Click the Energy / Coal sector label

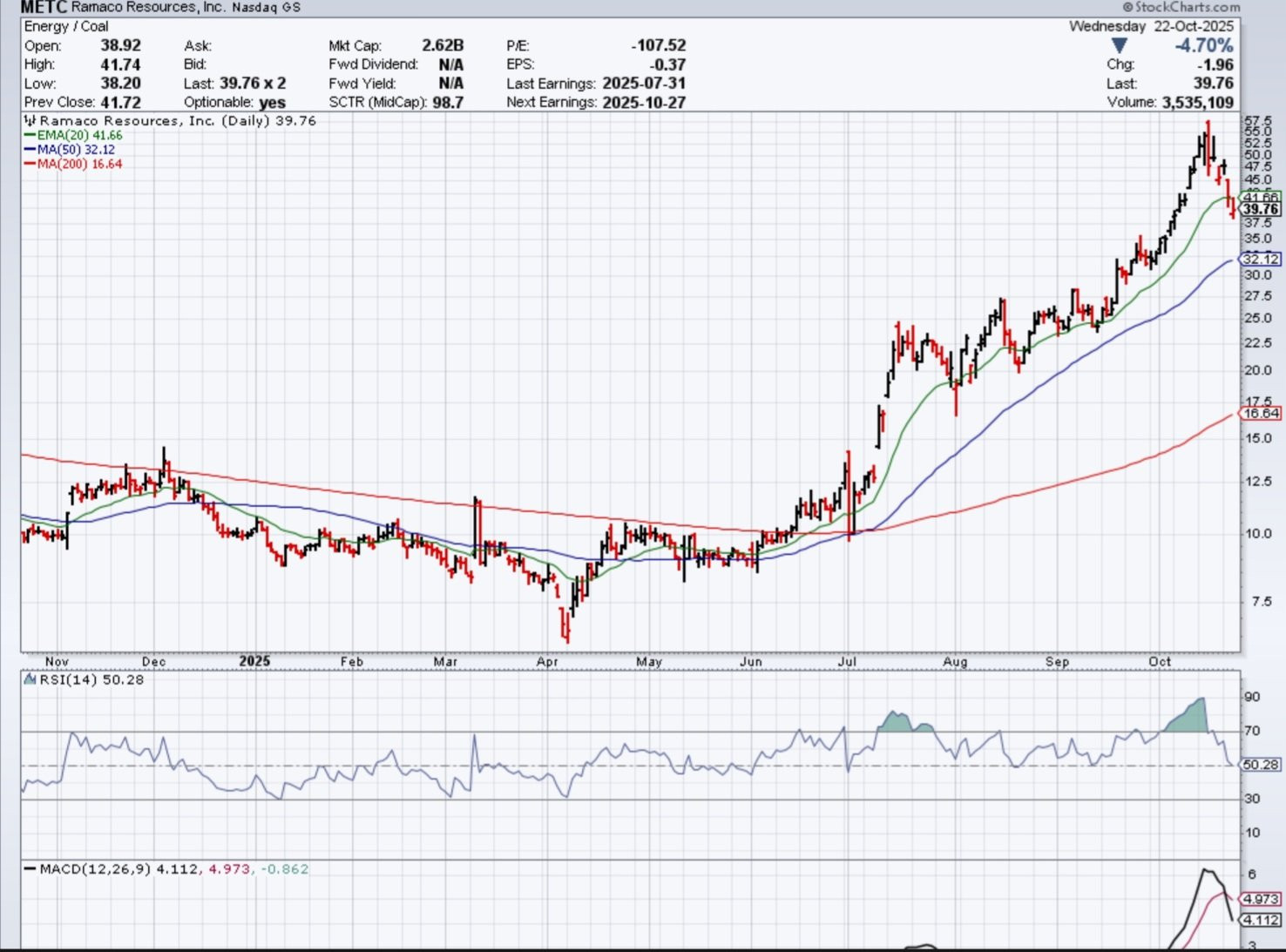click(66, 26)
